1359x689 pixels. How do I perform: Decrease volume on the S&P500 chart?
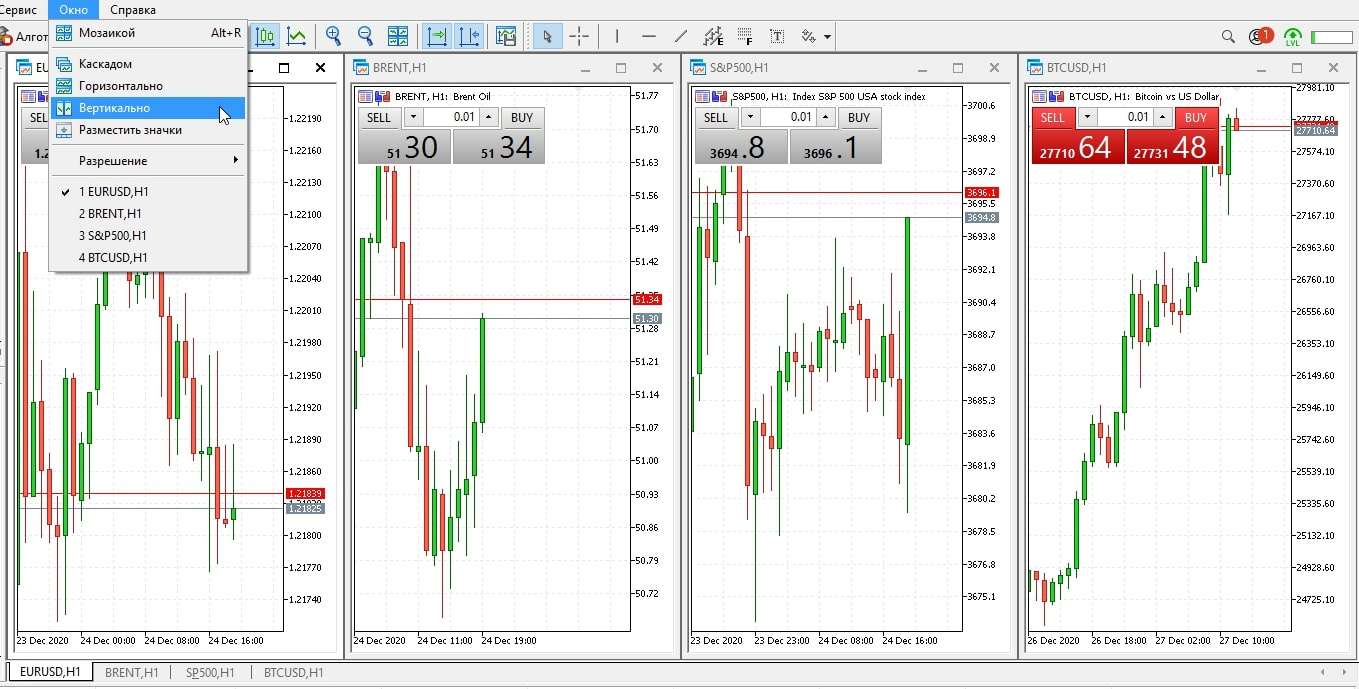[x=750, y=117]
